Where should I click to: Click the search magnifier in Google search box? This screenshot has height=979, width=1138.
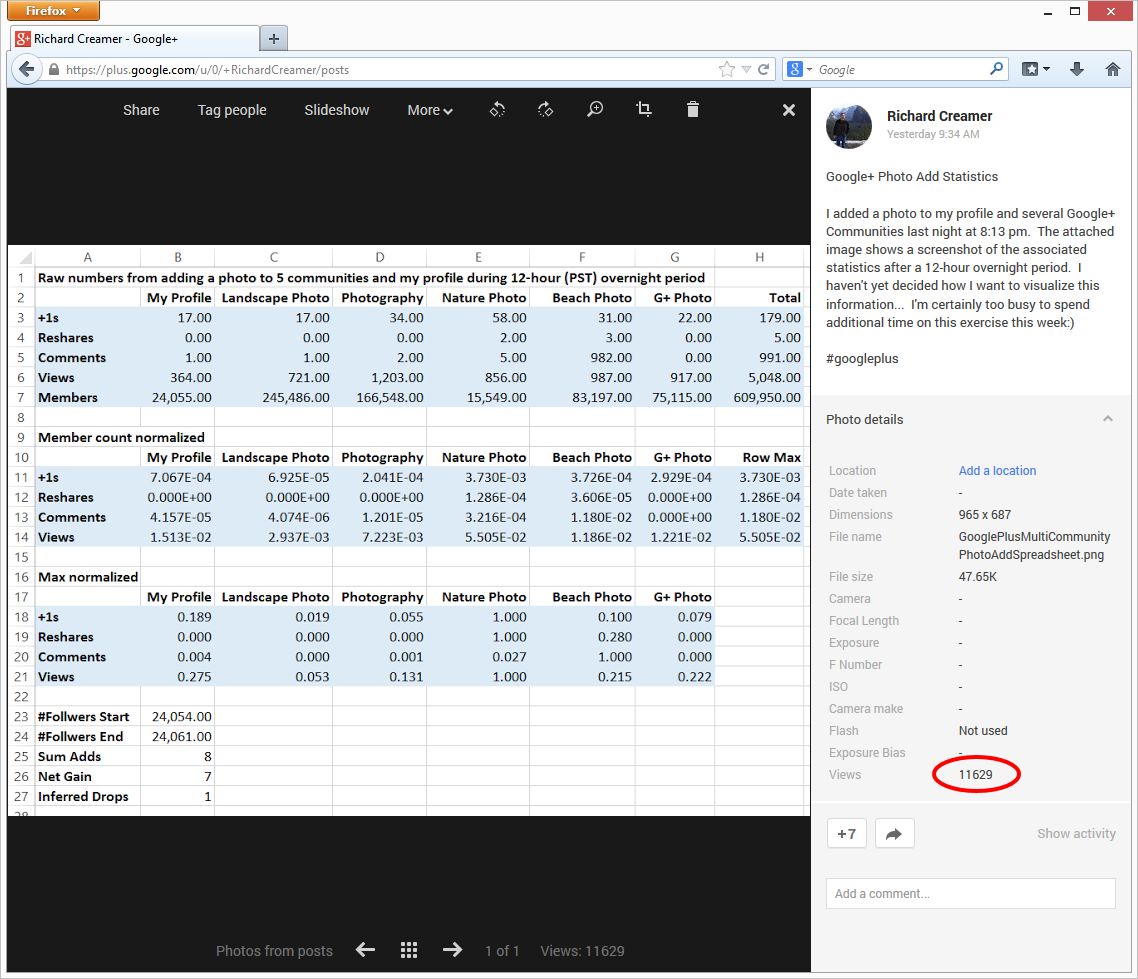point(996,69)
